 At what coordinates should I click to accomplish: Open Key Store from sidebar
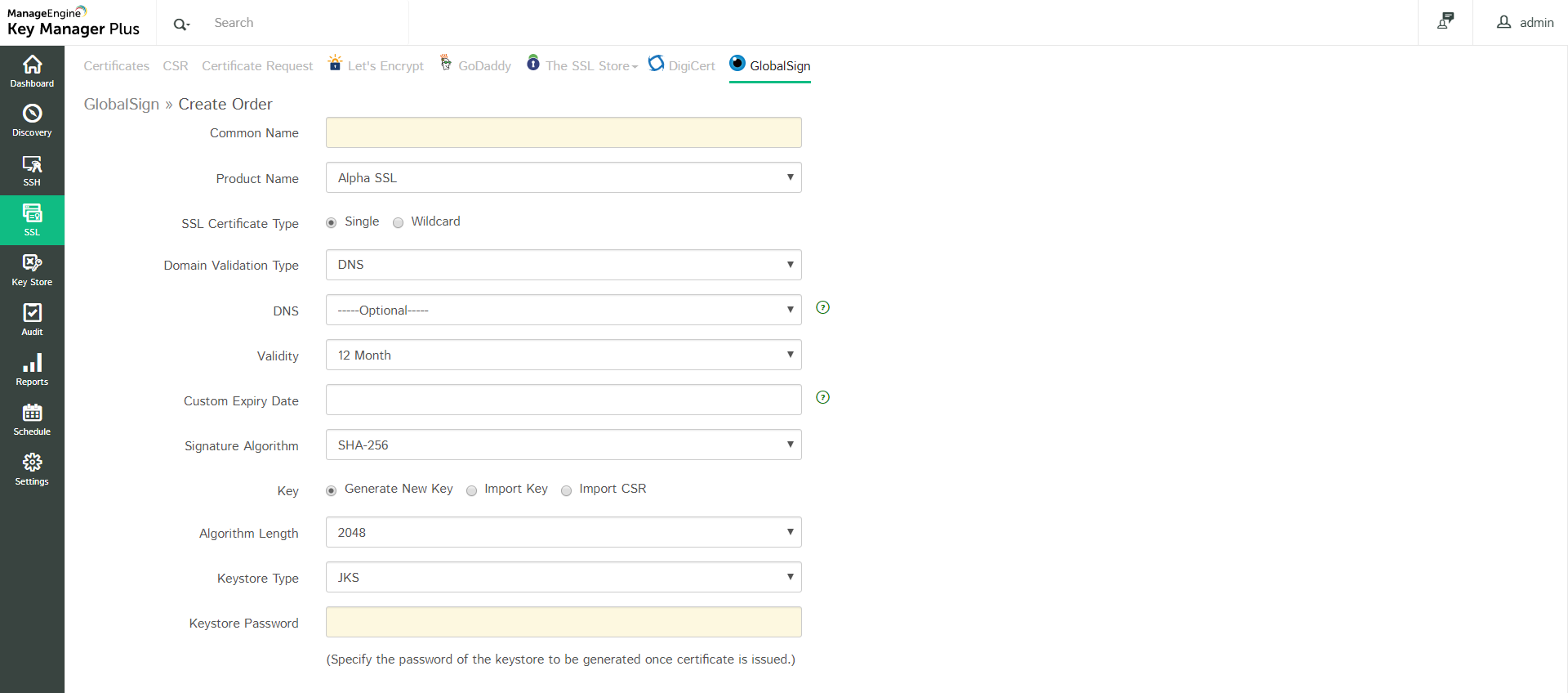(x=32, y=270)
